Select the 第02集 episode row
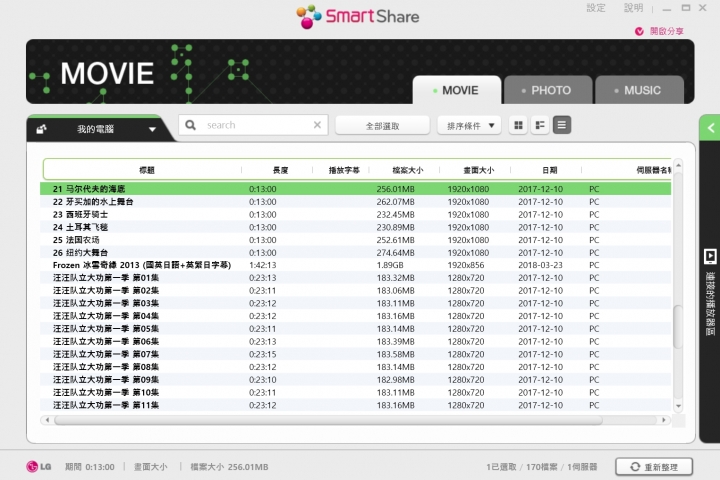720x480 pixels. pos(355,291)
